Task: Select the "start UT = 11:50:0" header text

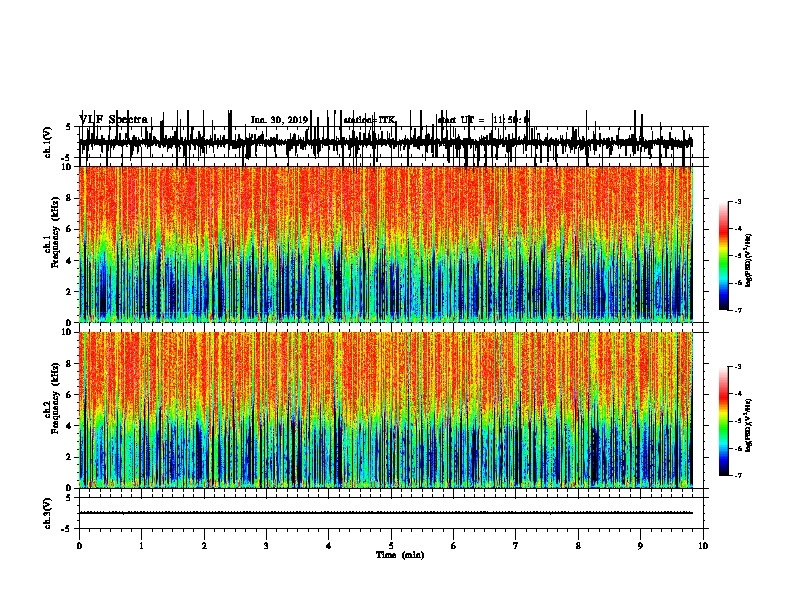Action: (x=483, y=120)
